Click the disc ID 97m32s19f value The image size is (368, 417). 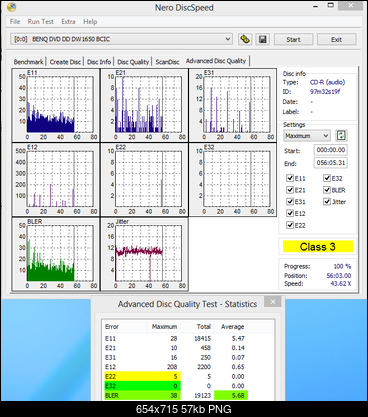coord(325,91)
